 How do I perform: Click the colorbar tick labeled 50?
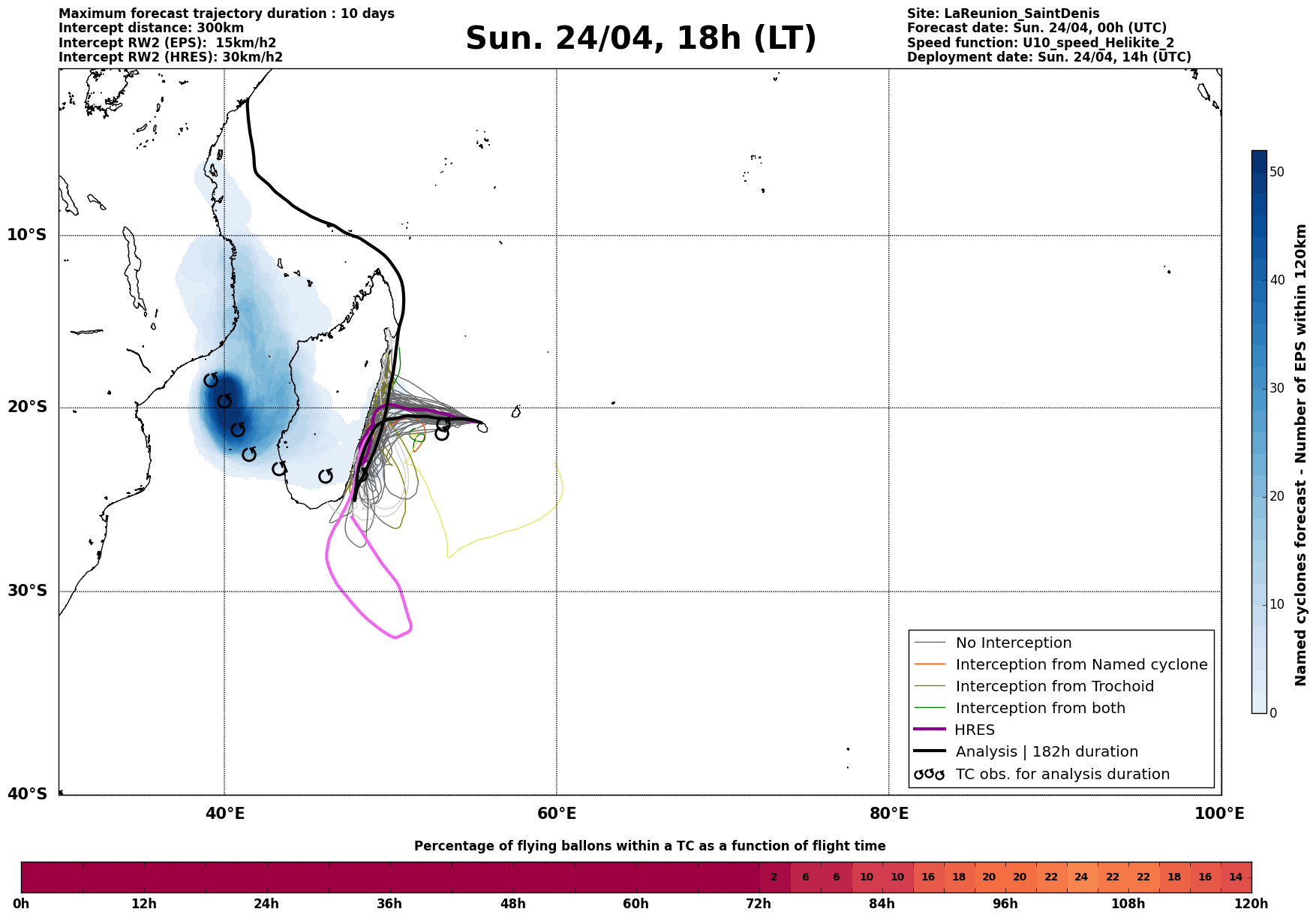[x=1277, y=172]
